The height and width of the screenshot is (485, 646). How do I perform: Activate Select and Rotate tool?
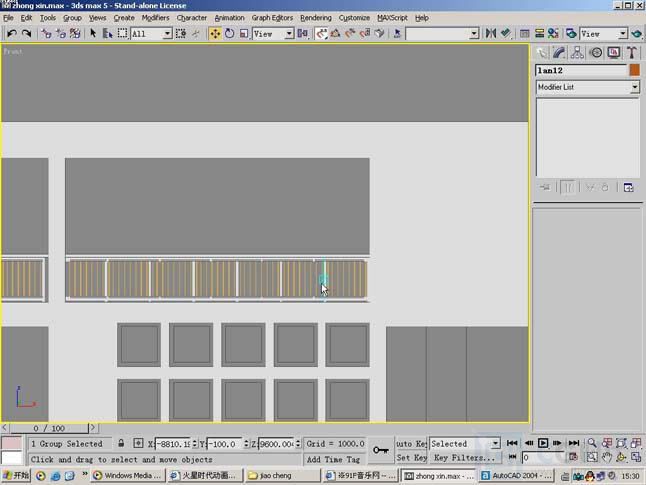click(x=229, y=33)
